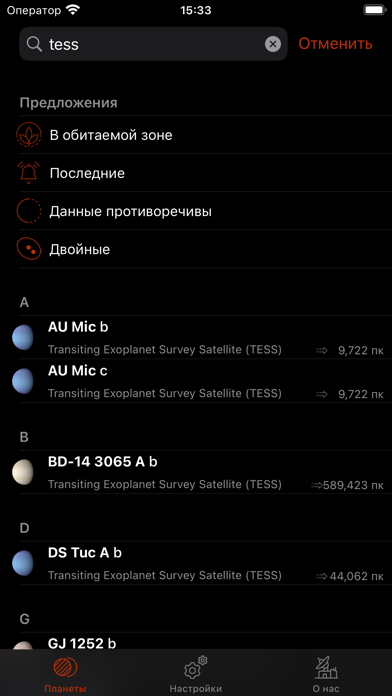Tap the search field containing tess
The image size is (392, 696).
[x=153, y=44]
